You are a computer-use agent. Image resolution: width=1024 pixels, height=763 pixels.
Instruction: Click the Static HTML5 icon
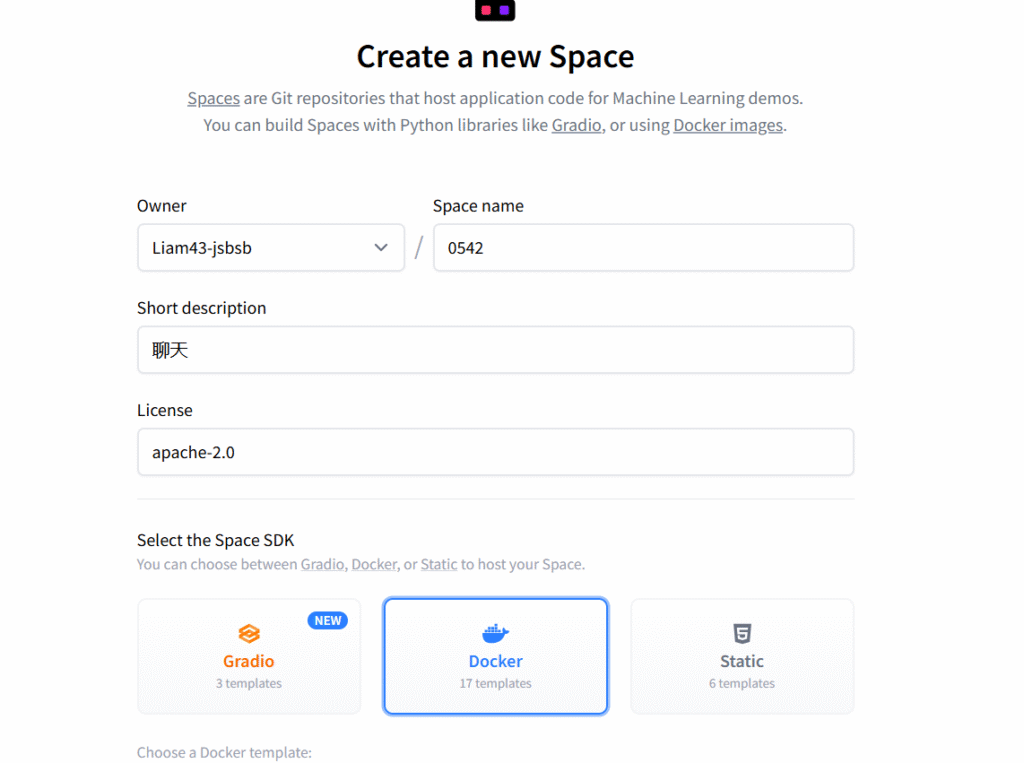(742, 633)
